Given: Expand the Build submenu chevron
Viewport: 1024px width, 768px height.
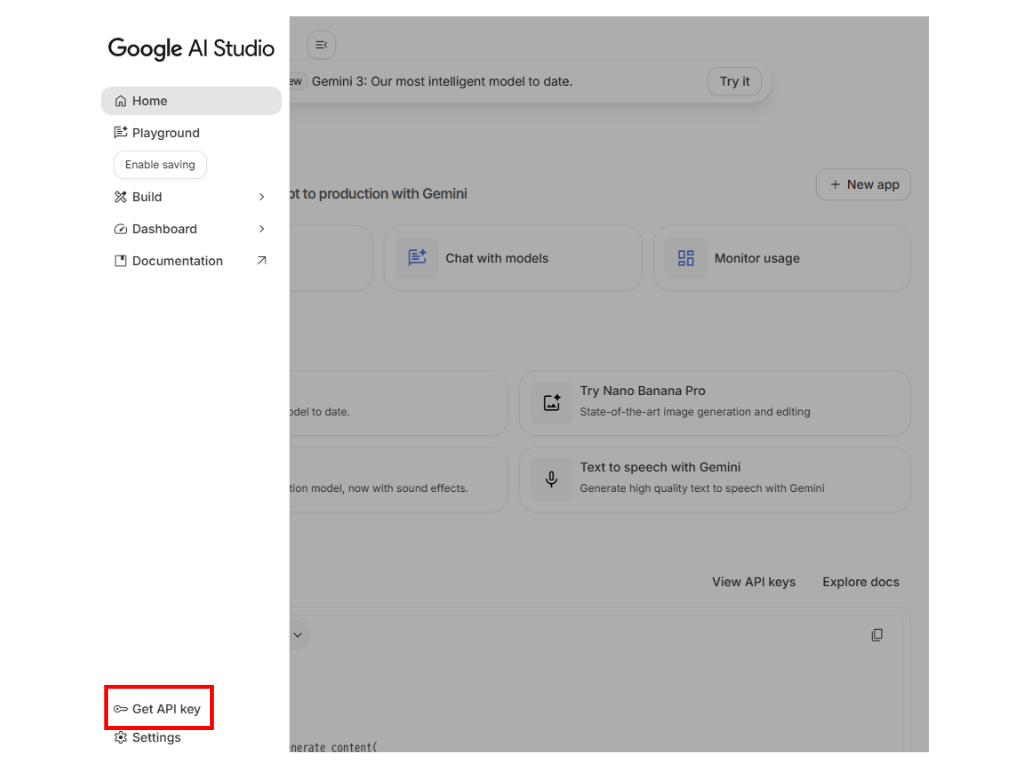Looking at the screenshot, I should [262, 197].
